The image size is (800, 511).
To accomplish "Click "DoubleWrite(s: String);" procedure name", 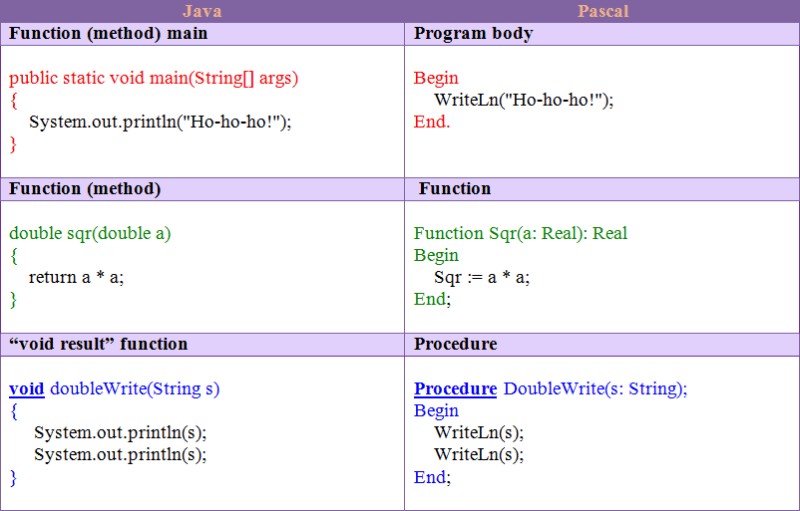I will pyautogui.click(x=596, y=388).
